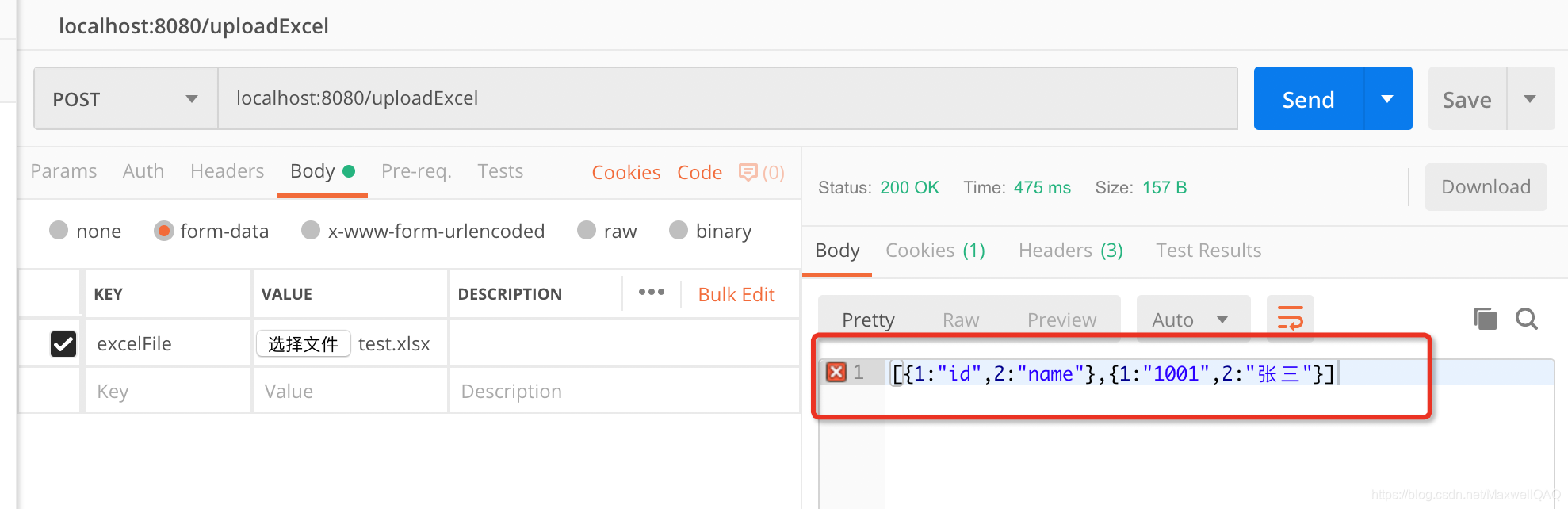Screen dimensions: 1568x509
Task: Uncheck the excelFile row checkbox
Action: coord(63,343)
